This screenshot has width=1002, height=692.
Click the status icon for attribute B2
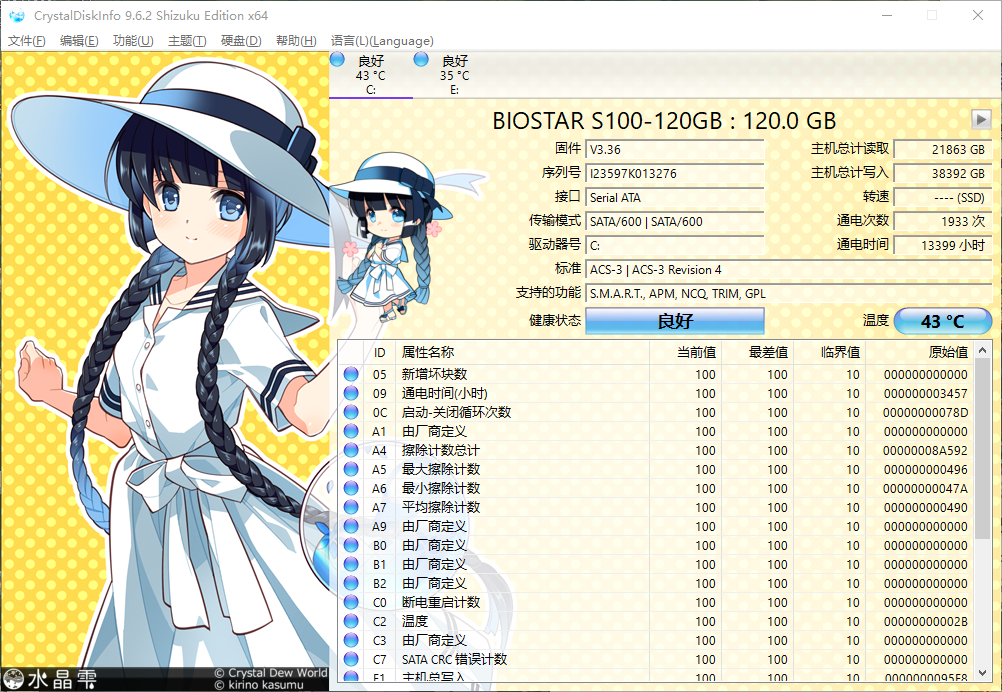[x=351, y=583]
